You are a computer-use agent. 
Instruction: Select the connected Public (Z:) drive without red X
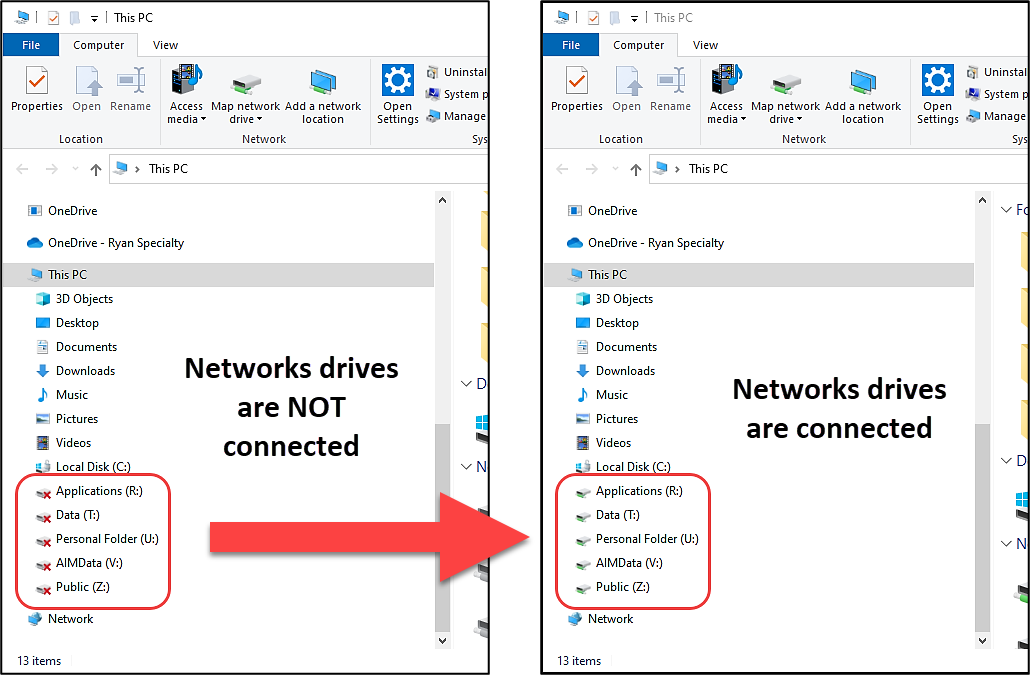click(x=612, y=587)
